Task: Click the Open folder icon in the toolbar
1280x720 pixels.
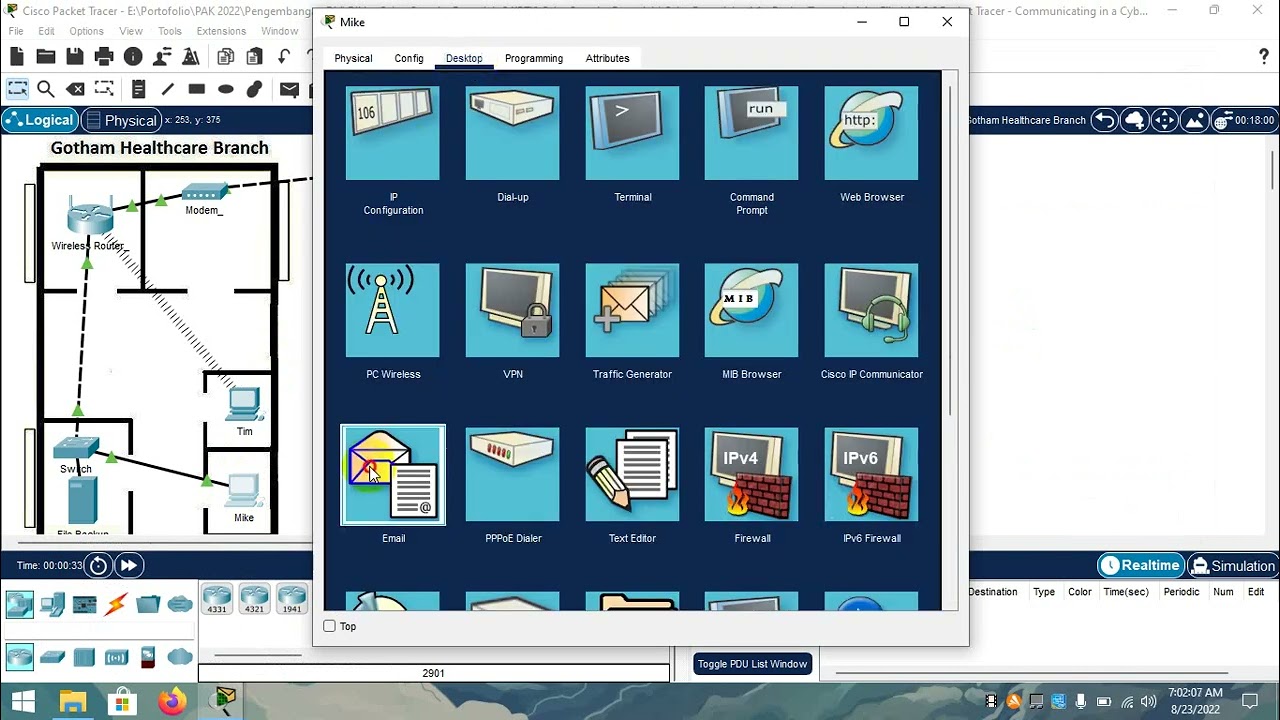Action: point(45,57)
